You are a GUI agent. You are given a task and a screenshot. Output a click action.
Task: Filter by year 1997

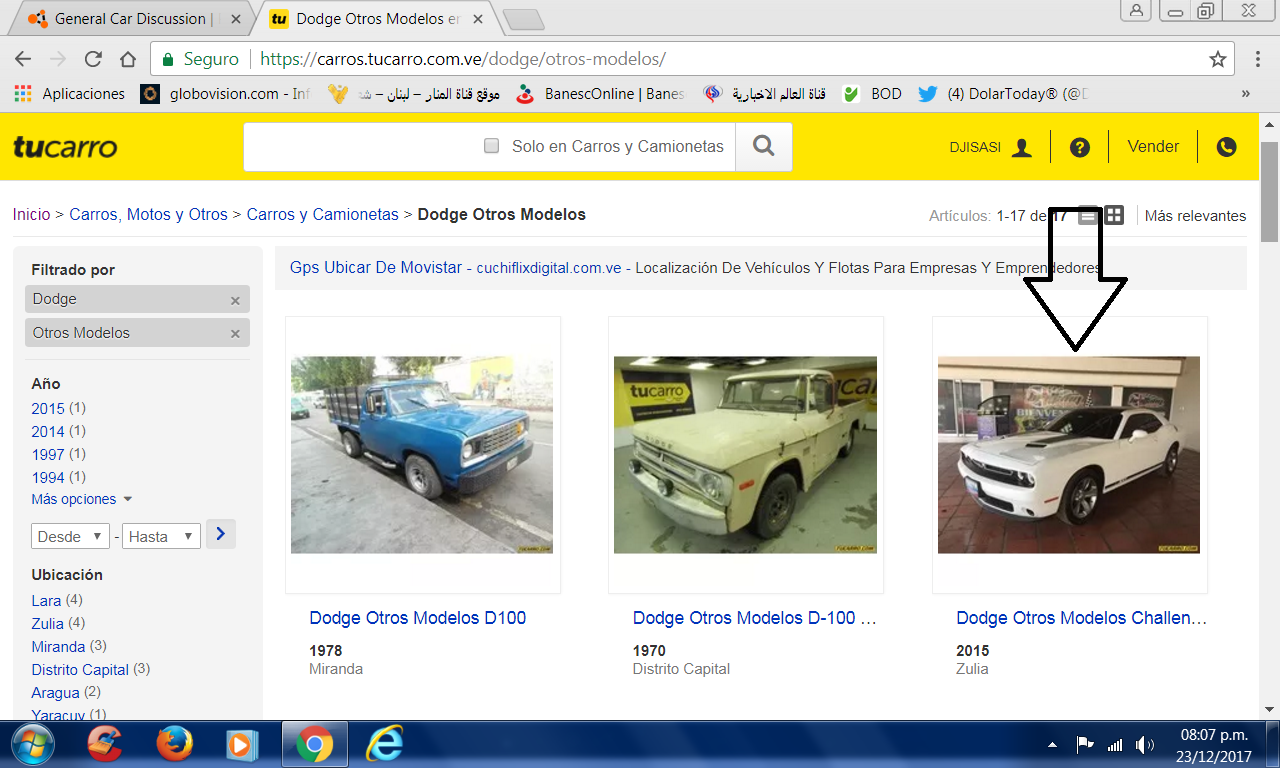(x=48, y=454)
